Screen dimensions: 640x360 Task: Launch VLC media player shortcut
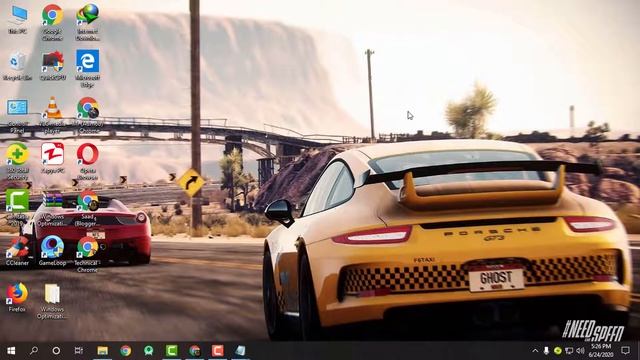(52, 116)
